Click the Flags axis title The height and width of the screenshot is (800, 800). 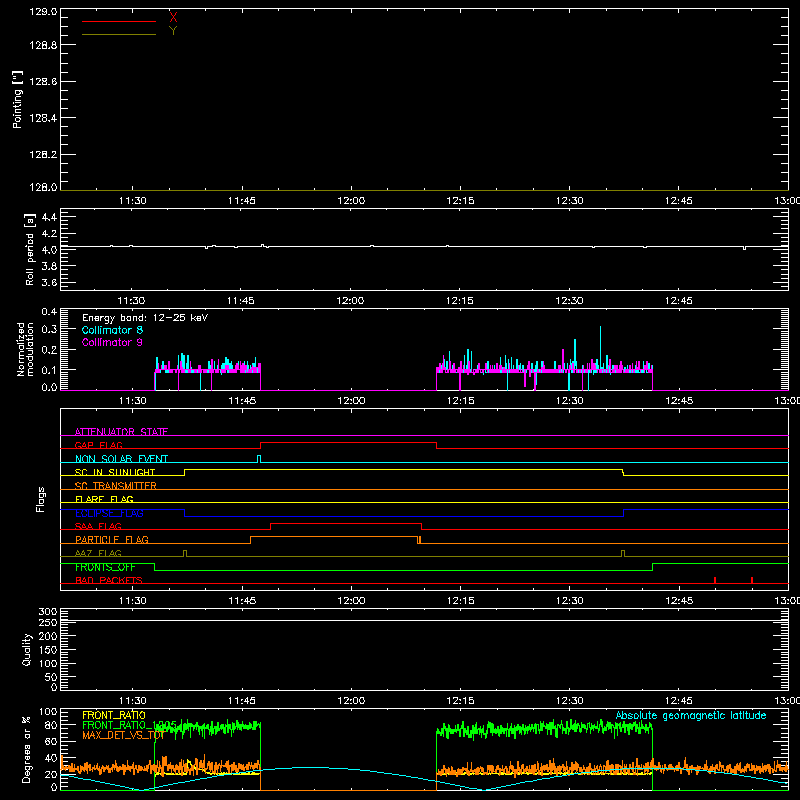tap(41, 499)
